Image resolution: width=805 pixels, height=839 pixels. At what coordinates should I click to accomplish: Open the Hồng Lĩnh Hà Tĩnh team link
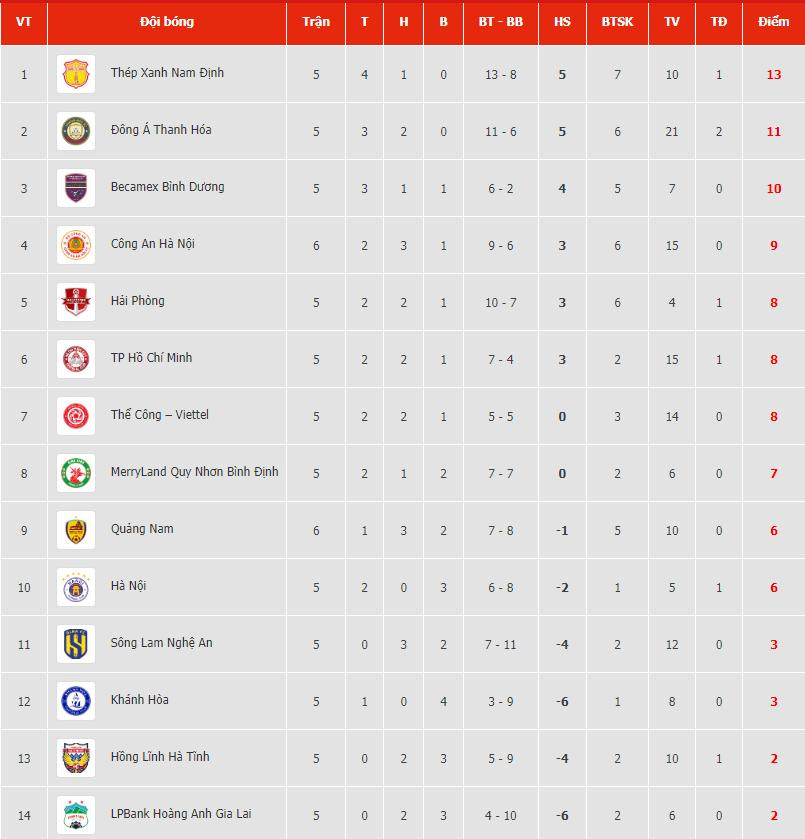160,757
